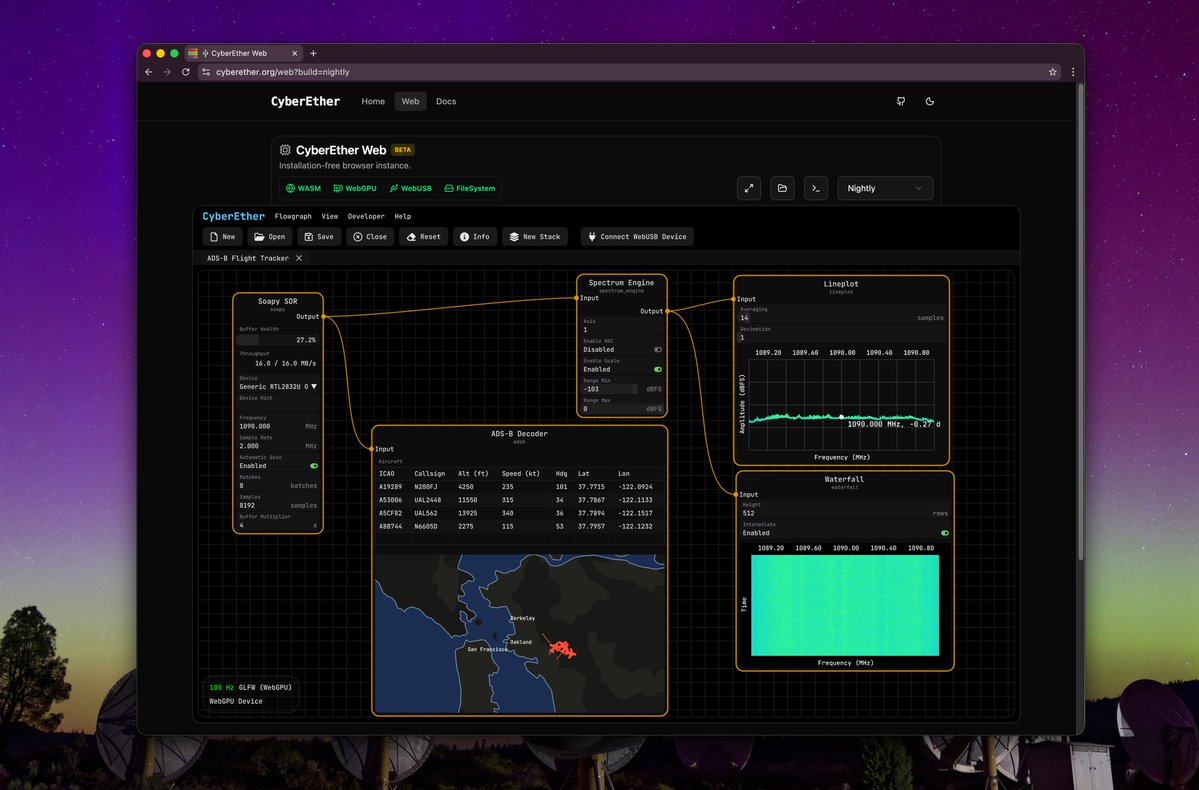Click the browser back arrow
The width and height of the screenshot is (1199, 790).
[x=148, y=72]
